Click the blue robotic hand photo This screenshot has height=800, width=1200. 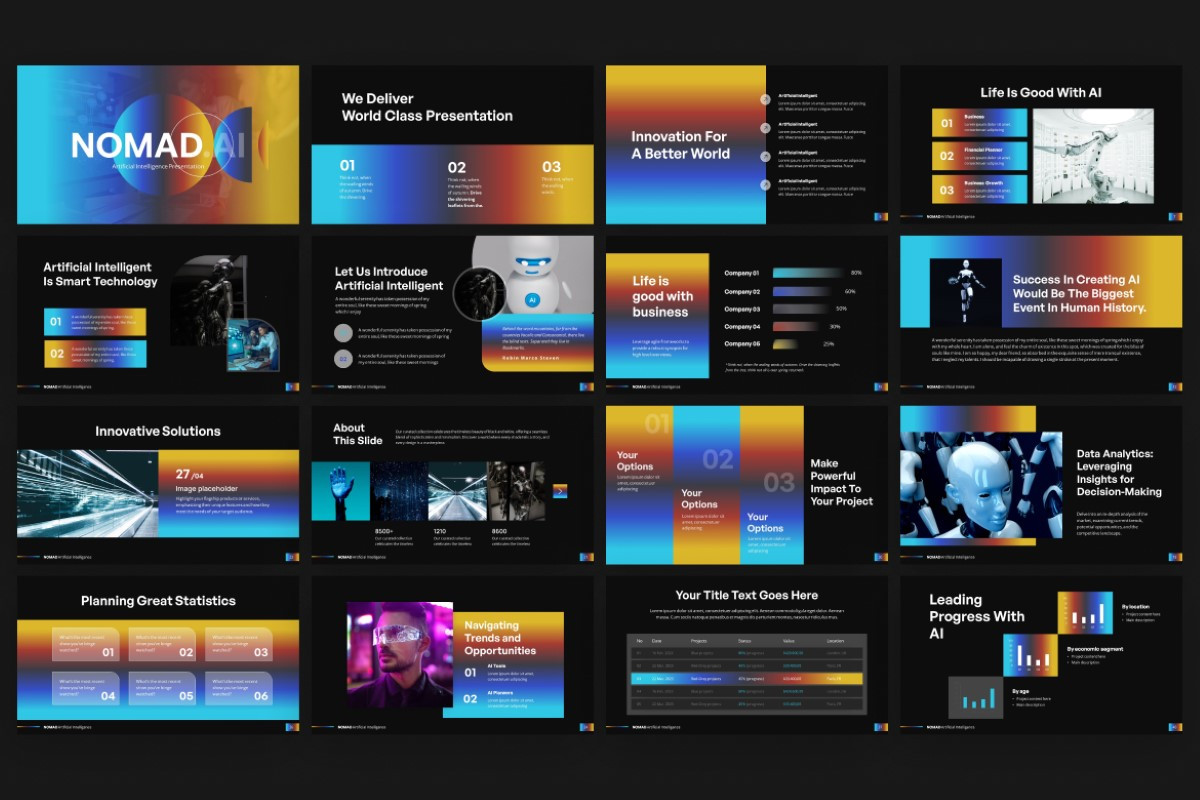coord(340,491)
